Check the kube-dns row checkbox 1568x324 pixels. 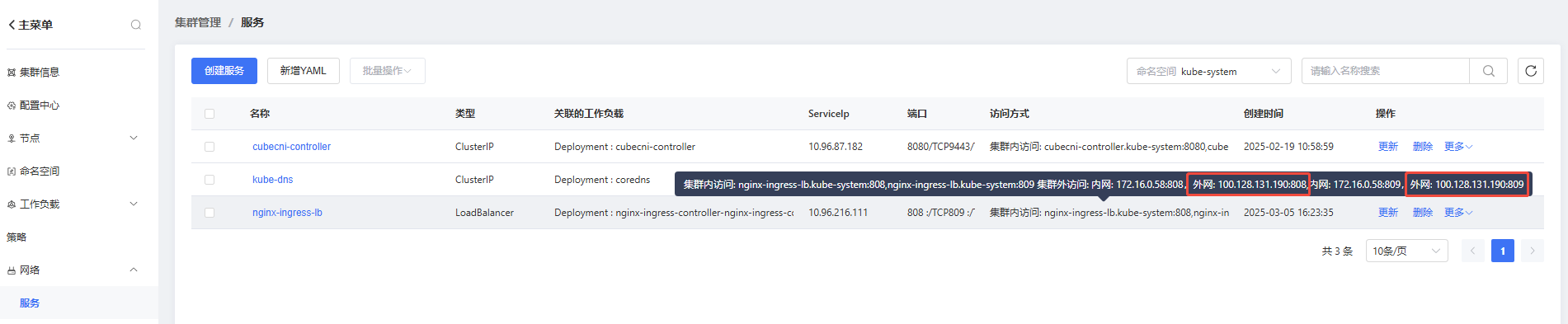(210, 180)
